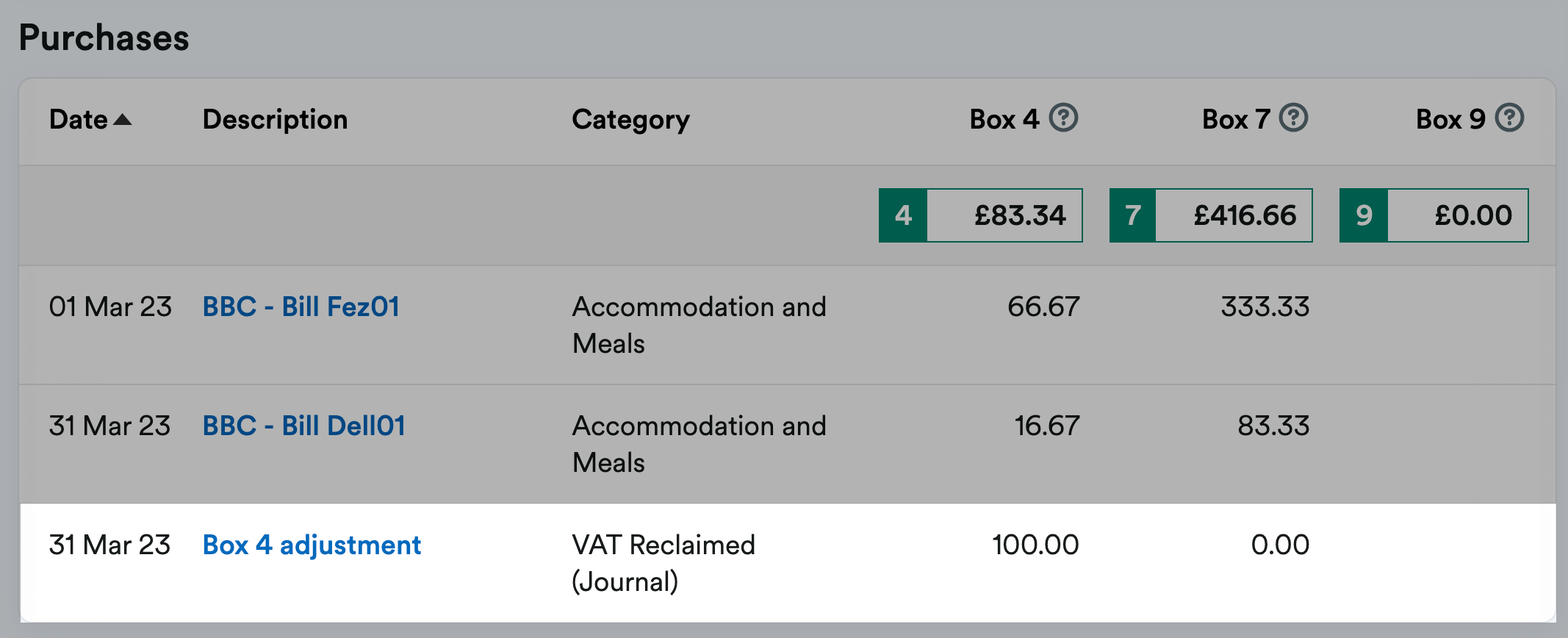Click the Purchases section heading
The height and width of the screenshot is (638, 1568).
(x=104, y=37)
